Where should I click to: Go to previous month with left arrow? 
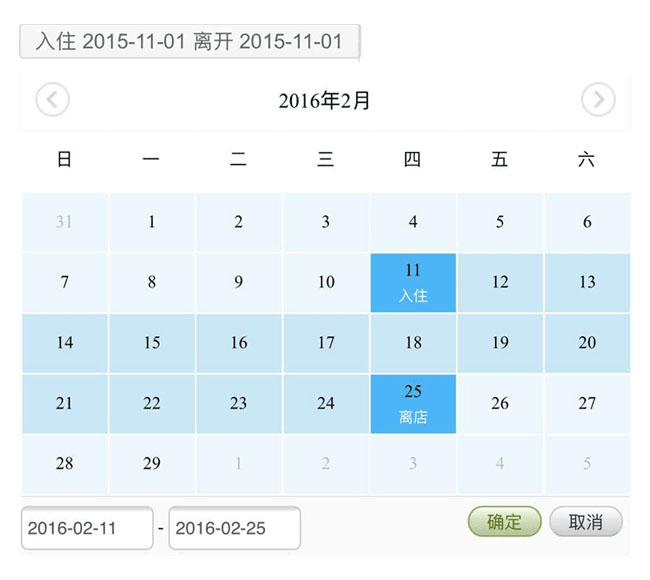(52, 100)
